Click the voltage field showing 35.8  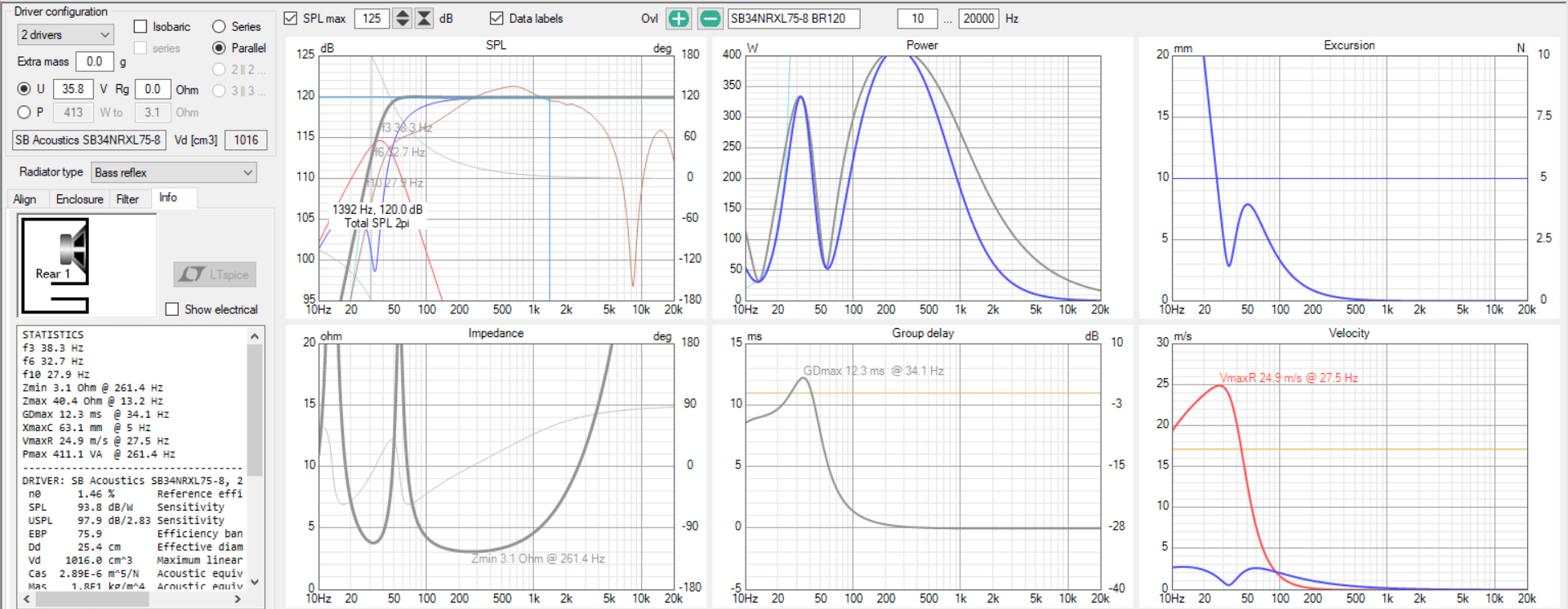tap(73, 89)
